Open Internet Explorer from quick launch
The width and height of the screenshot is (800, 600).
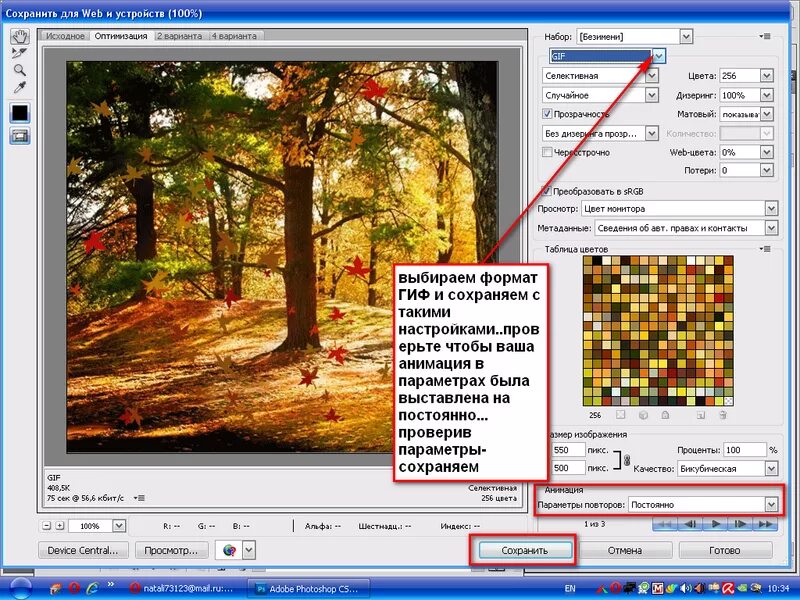tap(92, 588)
